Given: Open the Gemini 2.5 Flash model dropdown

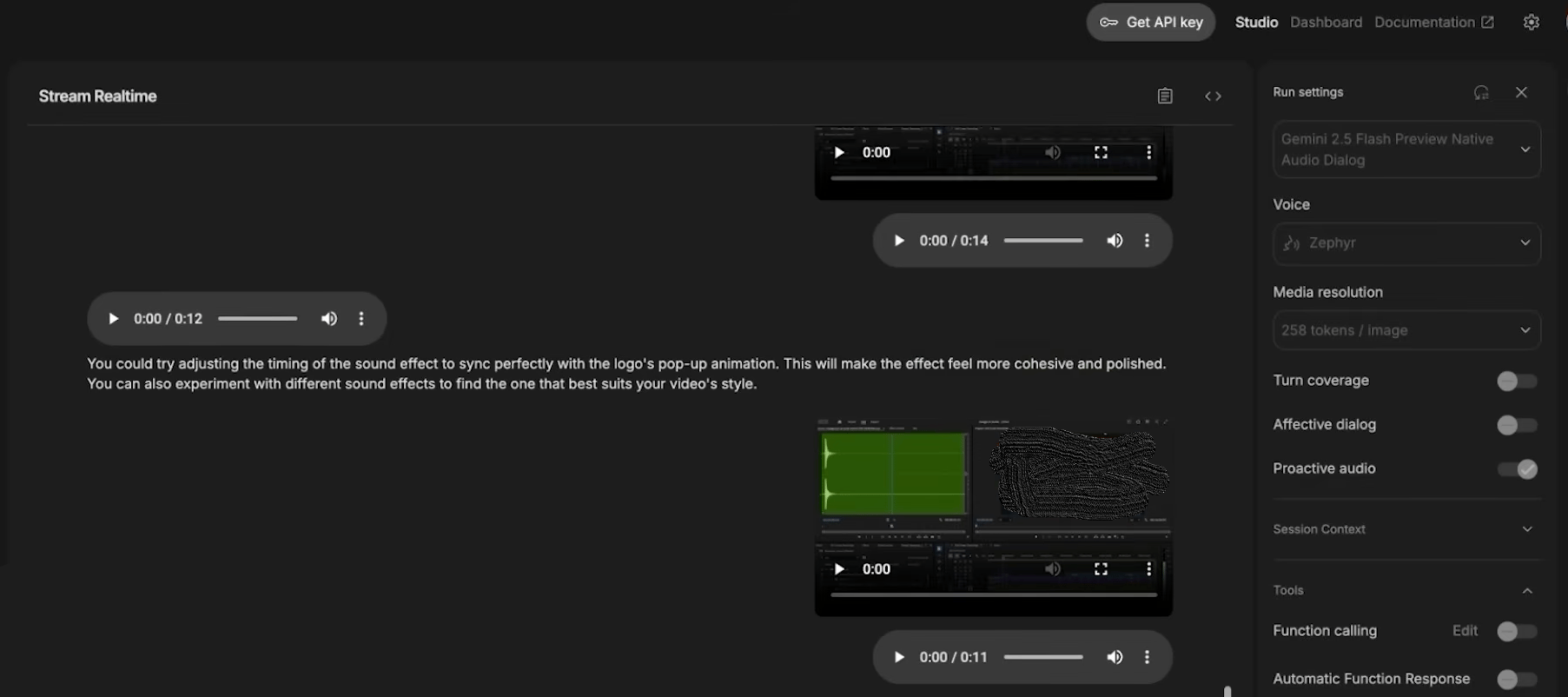Looking at the screenshot, I should click(1406, 149).
